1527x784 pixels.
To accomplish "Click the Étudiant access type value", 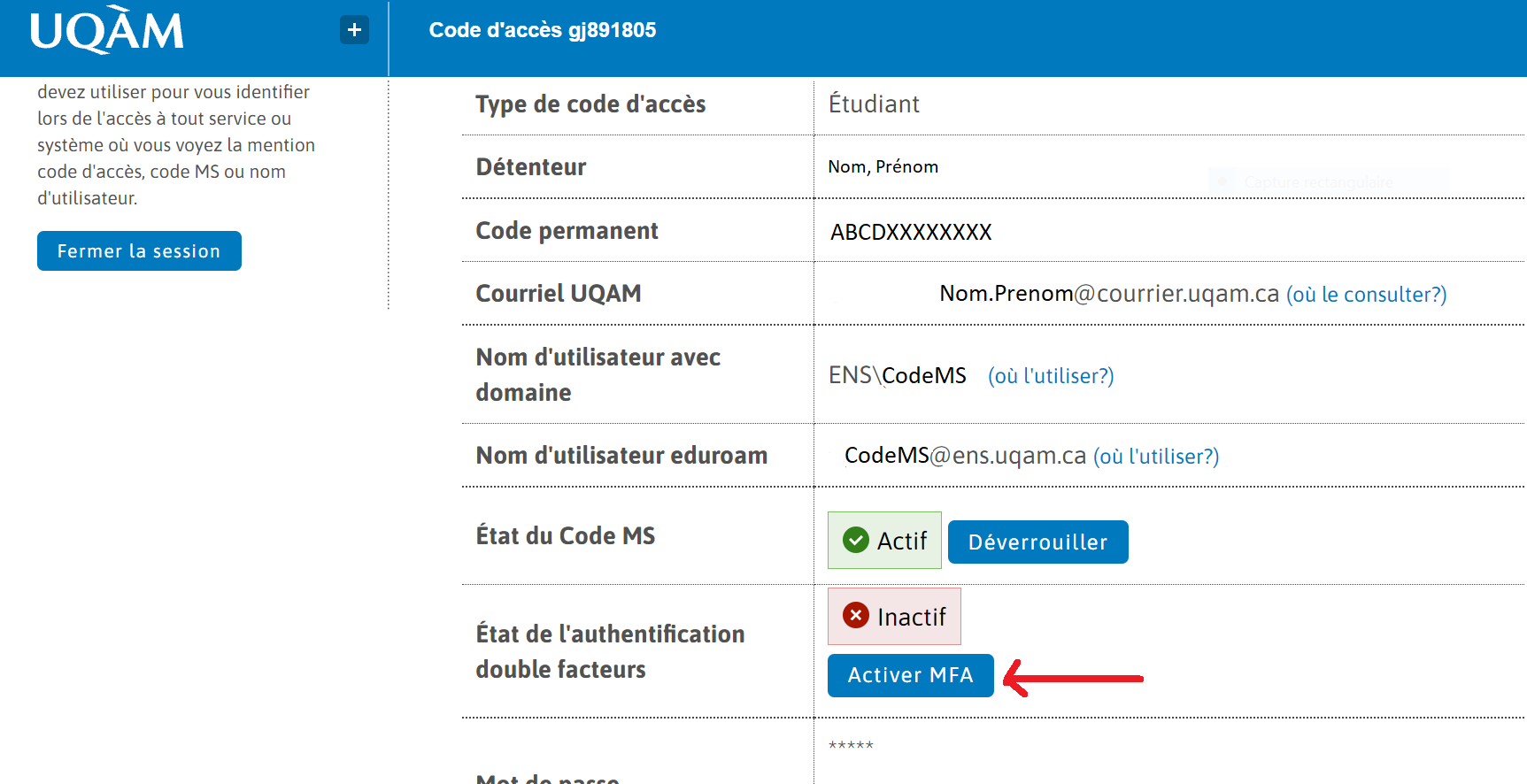I will tap(874, 104).
